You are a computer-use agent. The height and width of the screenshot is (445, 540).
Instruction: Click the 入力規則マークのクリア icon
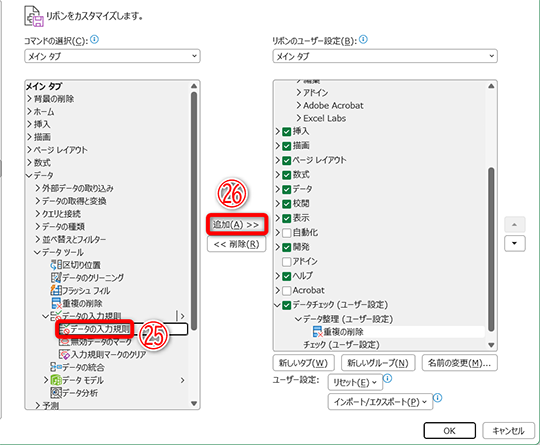tap(64, 354)
